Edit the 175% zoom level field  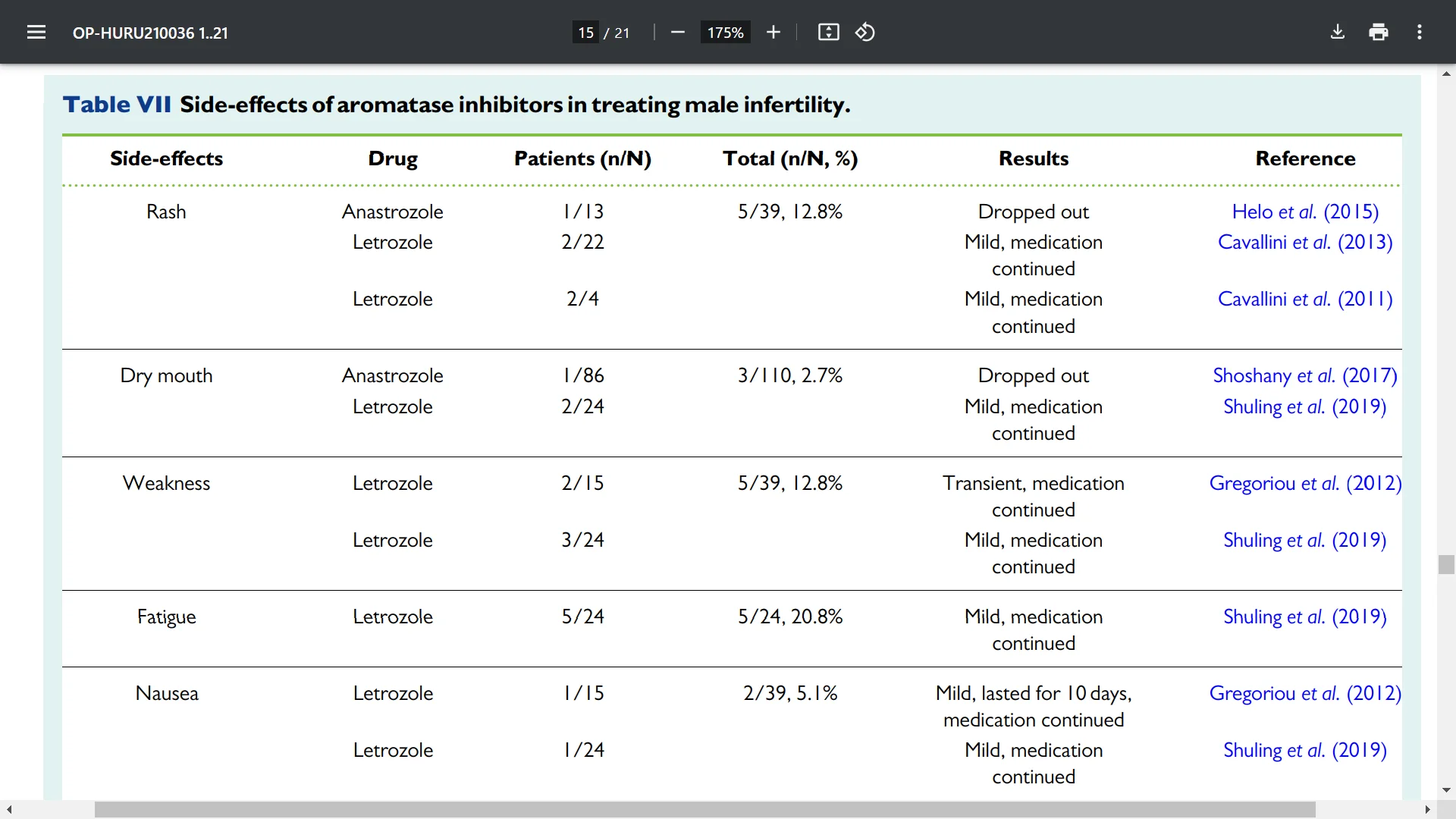coord(725,33)
